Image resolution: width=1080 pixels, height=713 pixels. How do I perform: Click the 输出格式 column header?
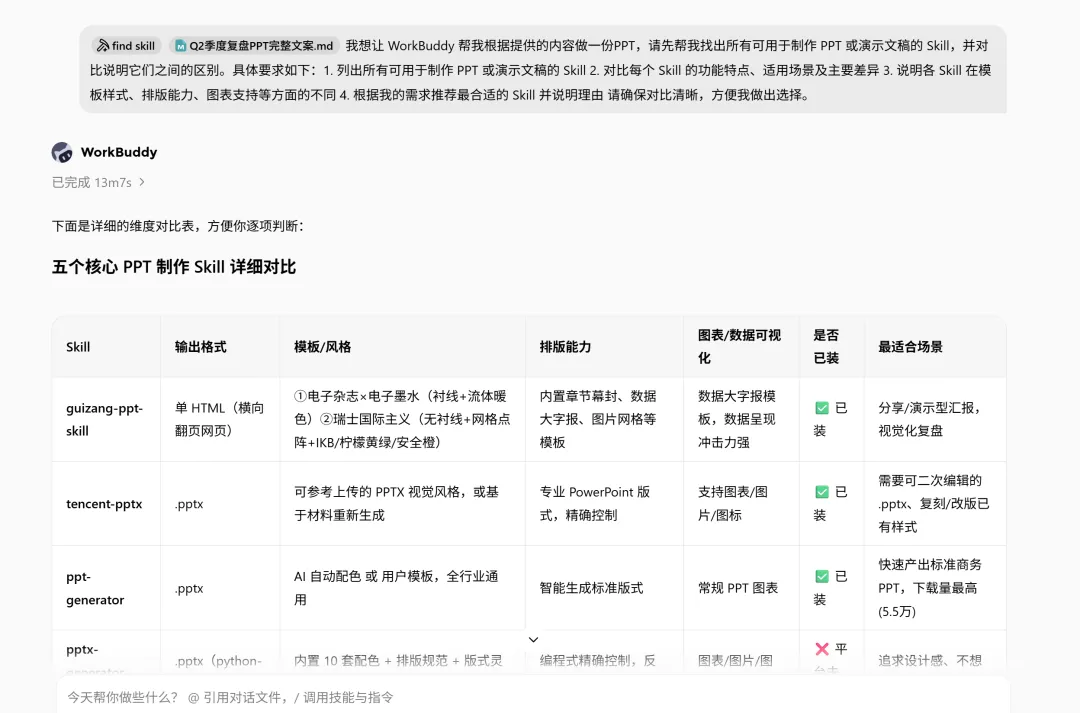[x=220, y=347]
